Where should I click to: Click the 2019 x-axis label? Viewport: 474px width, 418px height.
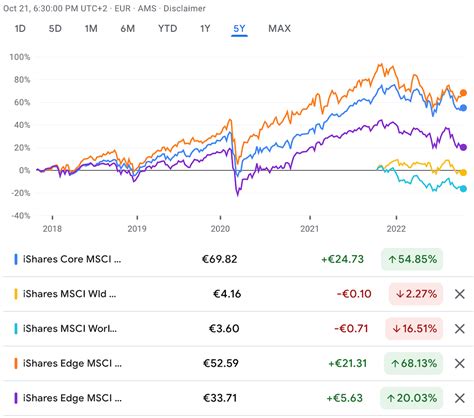coord(137,229)
